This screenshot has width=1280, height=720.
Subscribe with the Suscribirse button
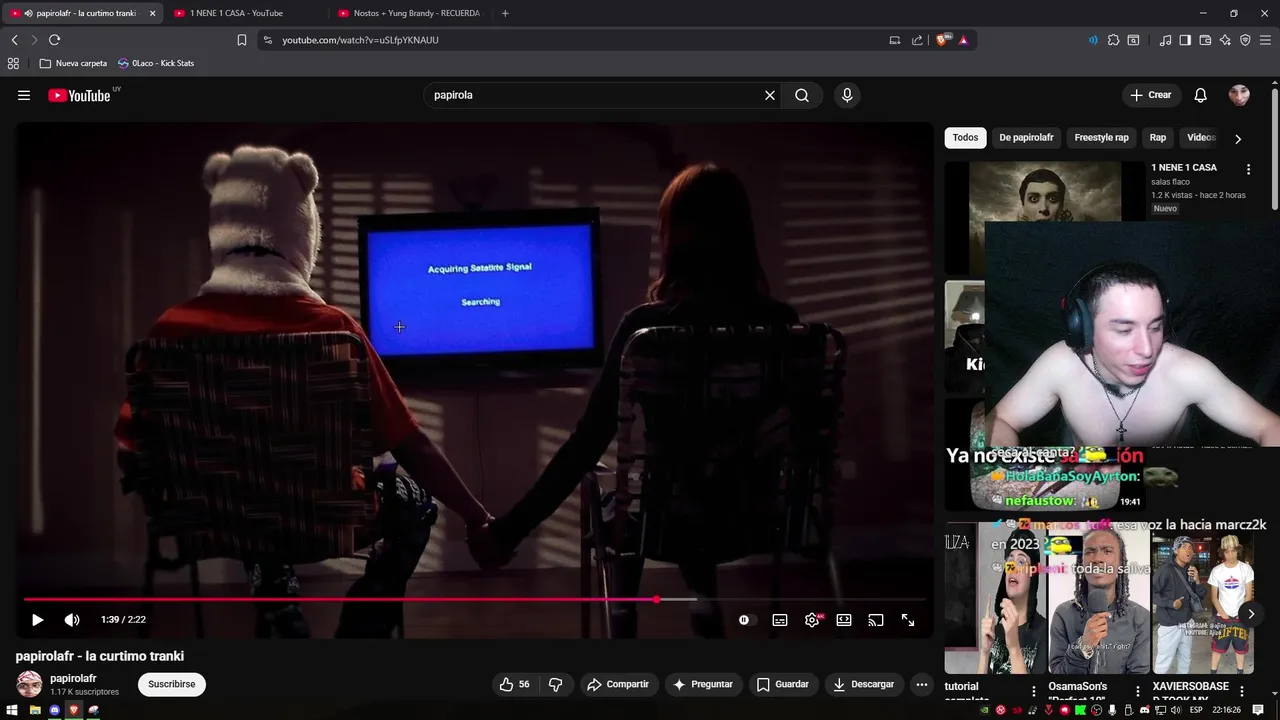click(172, 684)
